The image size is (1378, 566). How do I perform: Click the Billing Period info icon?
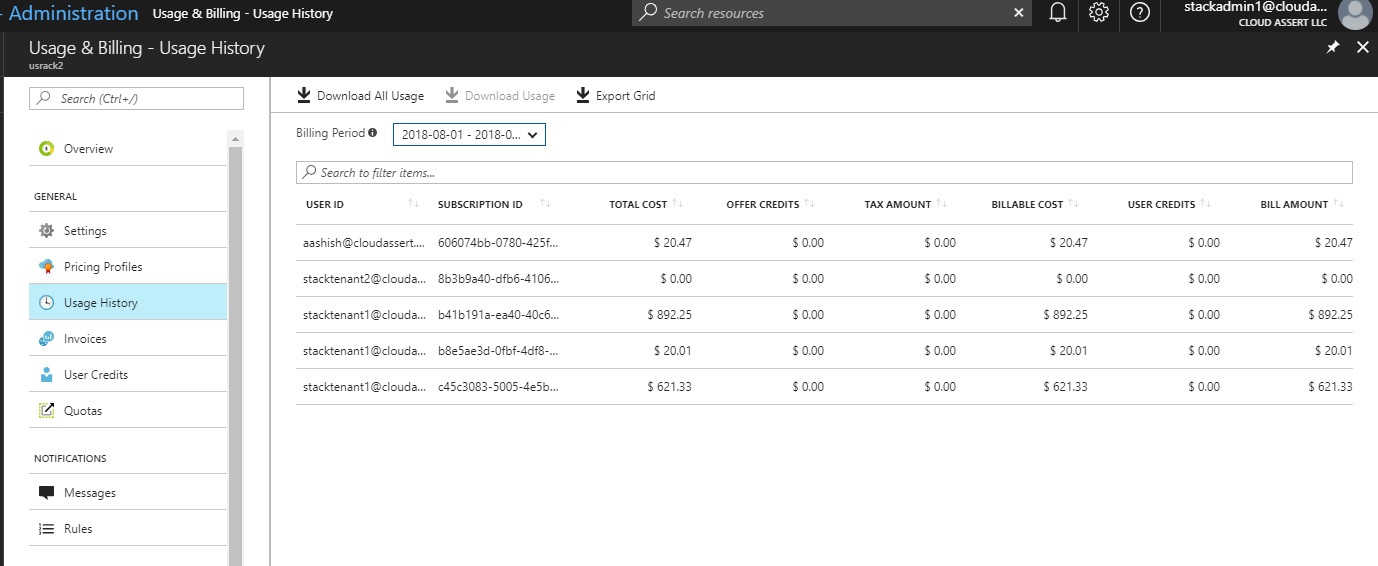tap(373, 133)
